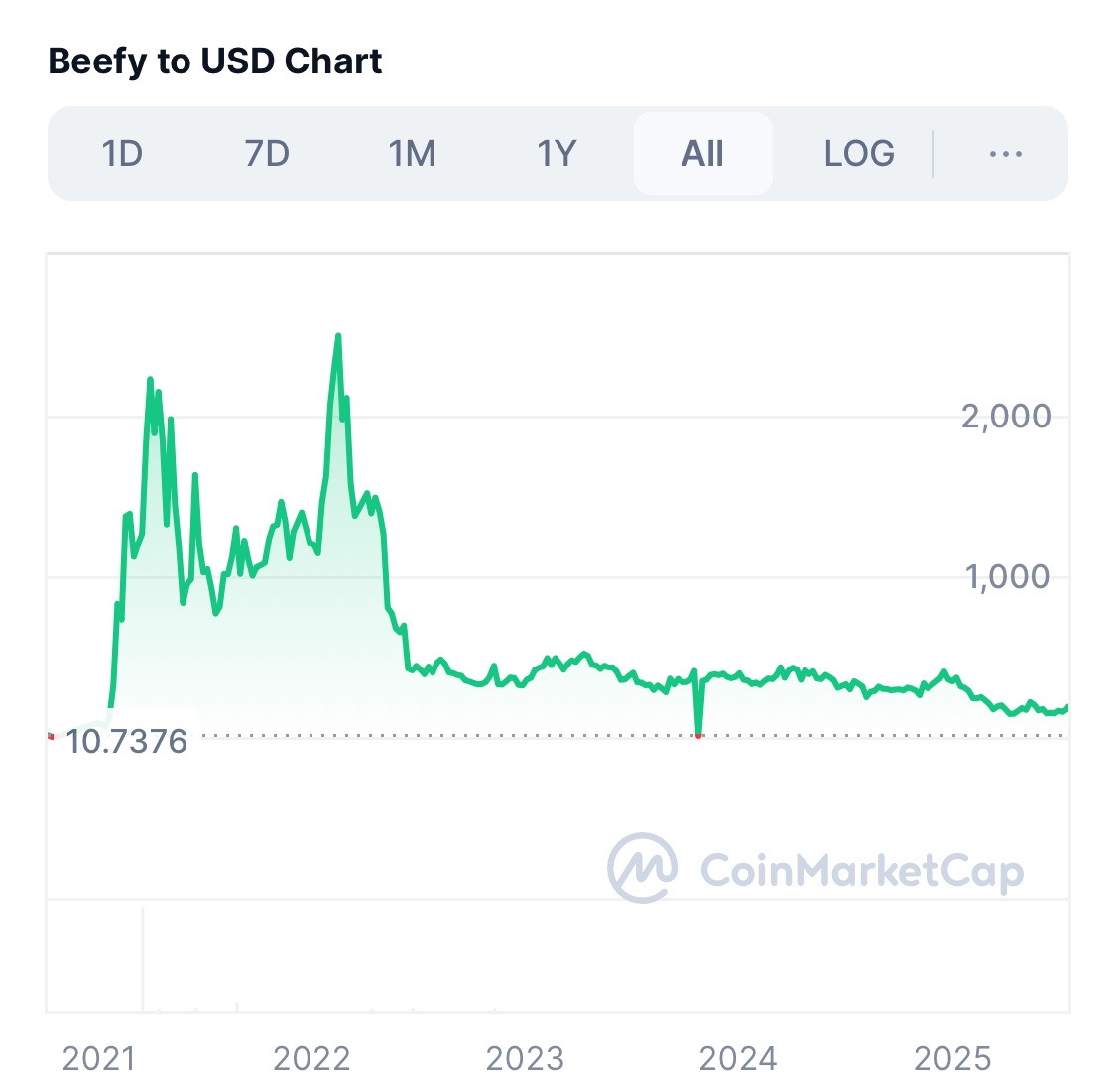Image resolution: width=1116 pixels, height=1092 pixels.
Task: Click the Beefy to USD Chart heading
Action: (215, 61)
